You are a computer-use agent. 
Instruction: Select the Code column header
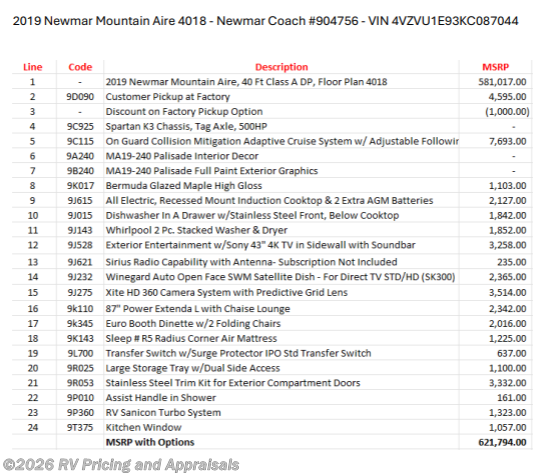point(80,67)
